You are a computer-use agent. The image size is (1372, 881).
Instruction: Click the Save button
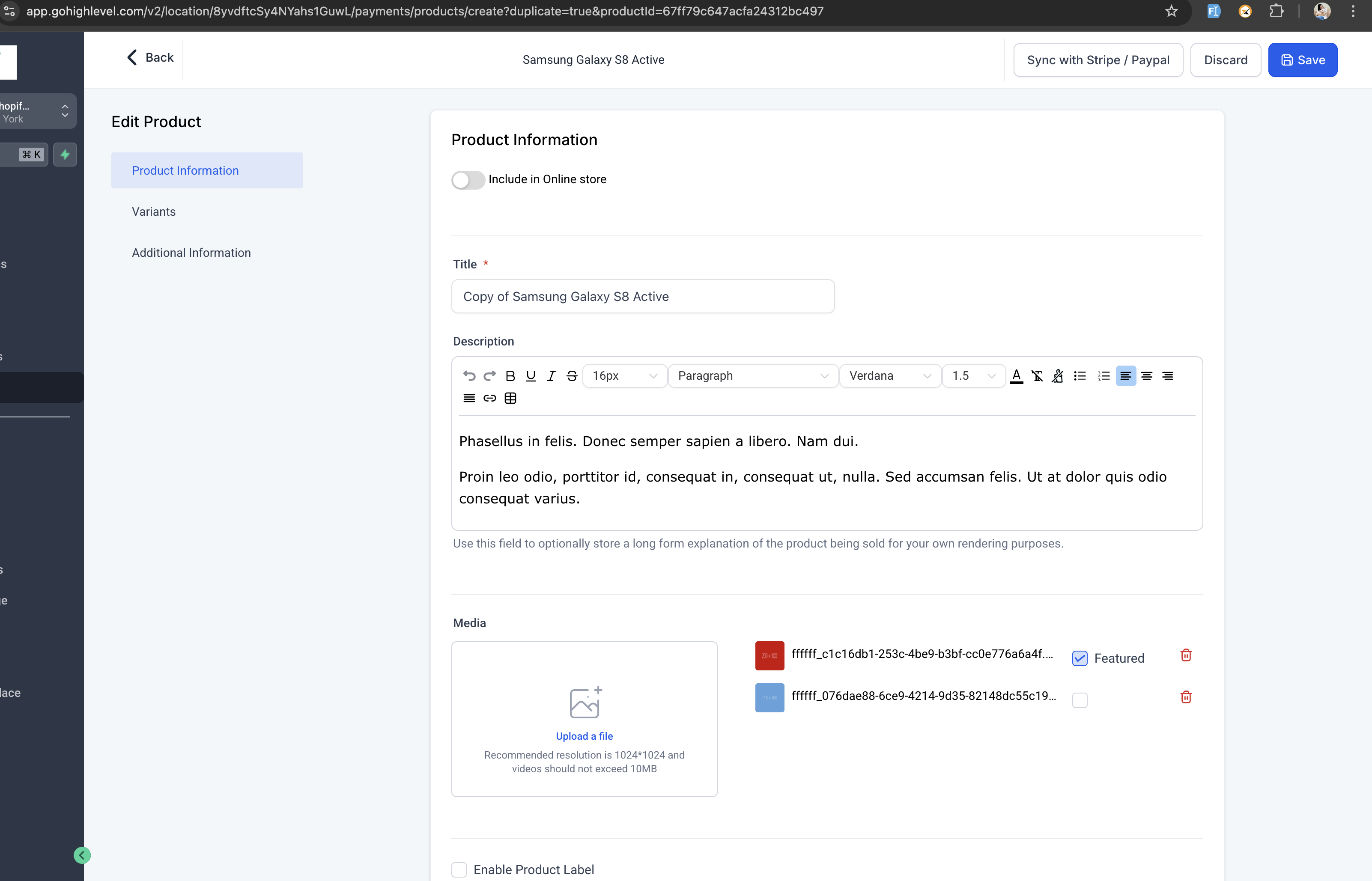coord(1302,60)
